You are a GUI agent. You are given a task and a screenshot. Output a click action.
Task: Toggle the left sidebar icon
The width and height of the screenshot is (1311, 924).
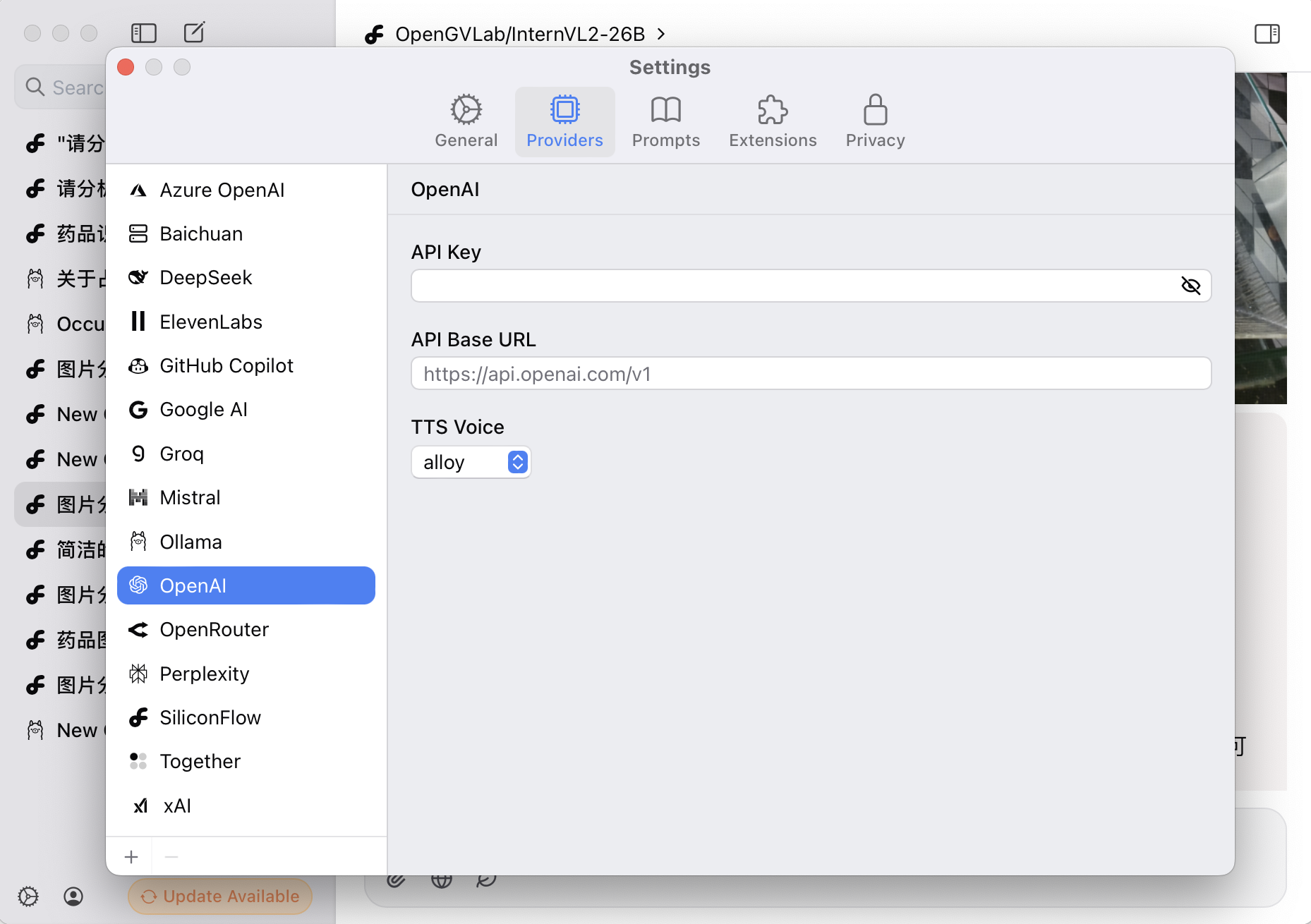pos(144,32)
